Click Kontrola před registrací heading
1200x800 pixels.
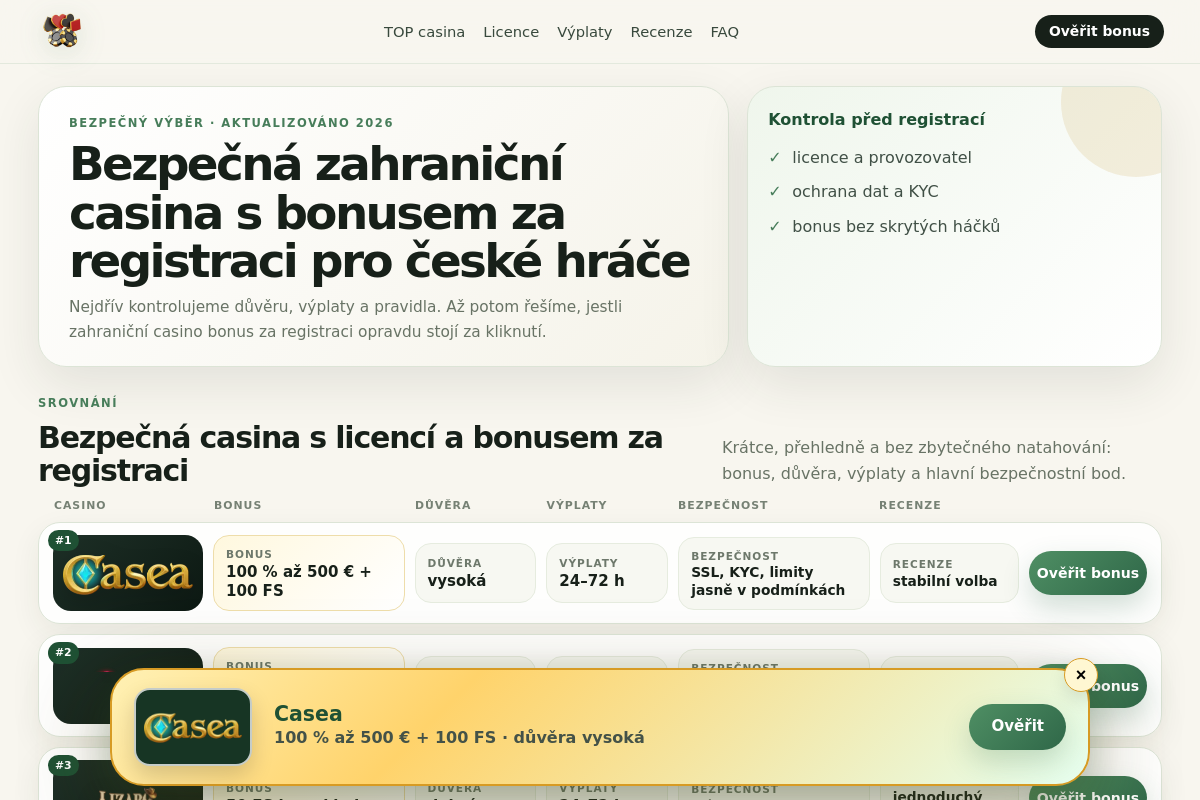point(876,119)
